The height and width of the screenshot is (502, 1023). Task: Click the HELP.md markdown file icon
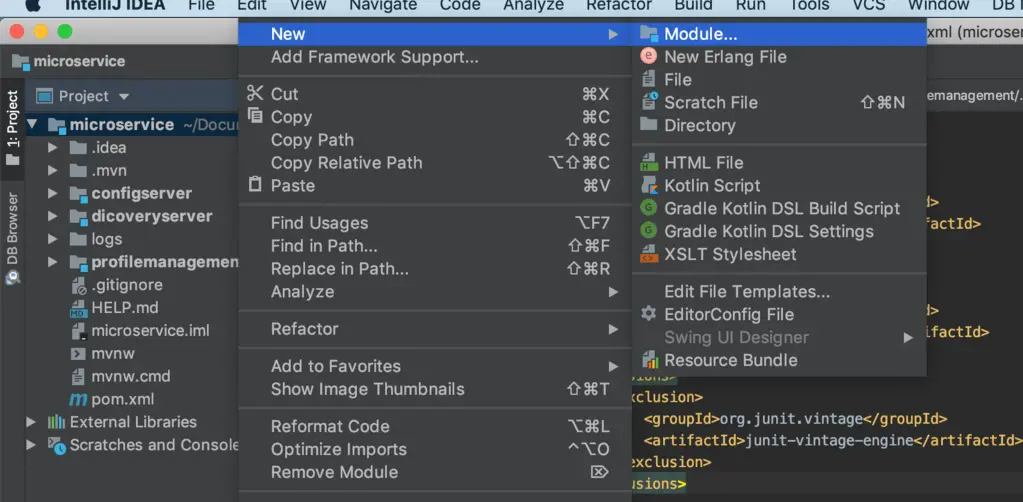pos(78,308)
